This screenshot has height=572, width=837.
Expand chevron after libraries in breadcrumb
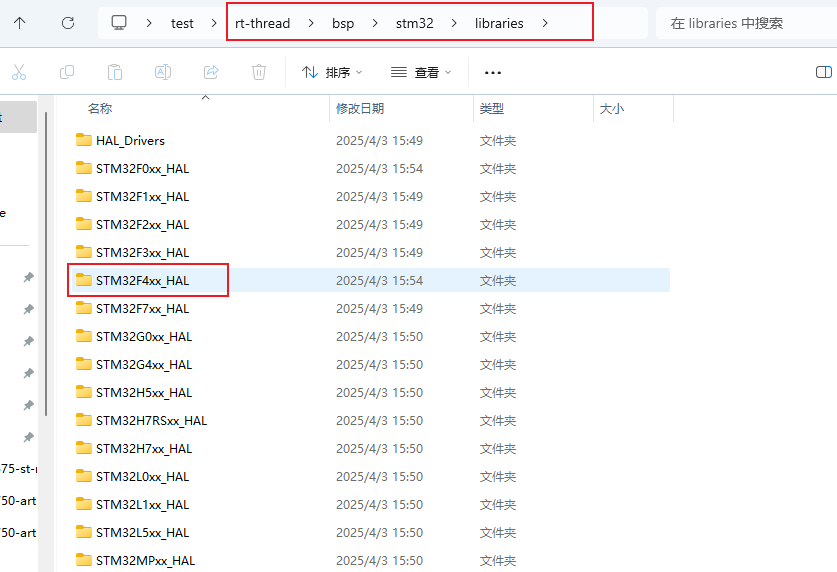point(544,23)
